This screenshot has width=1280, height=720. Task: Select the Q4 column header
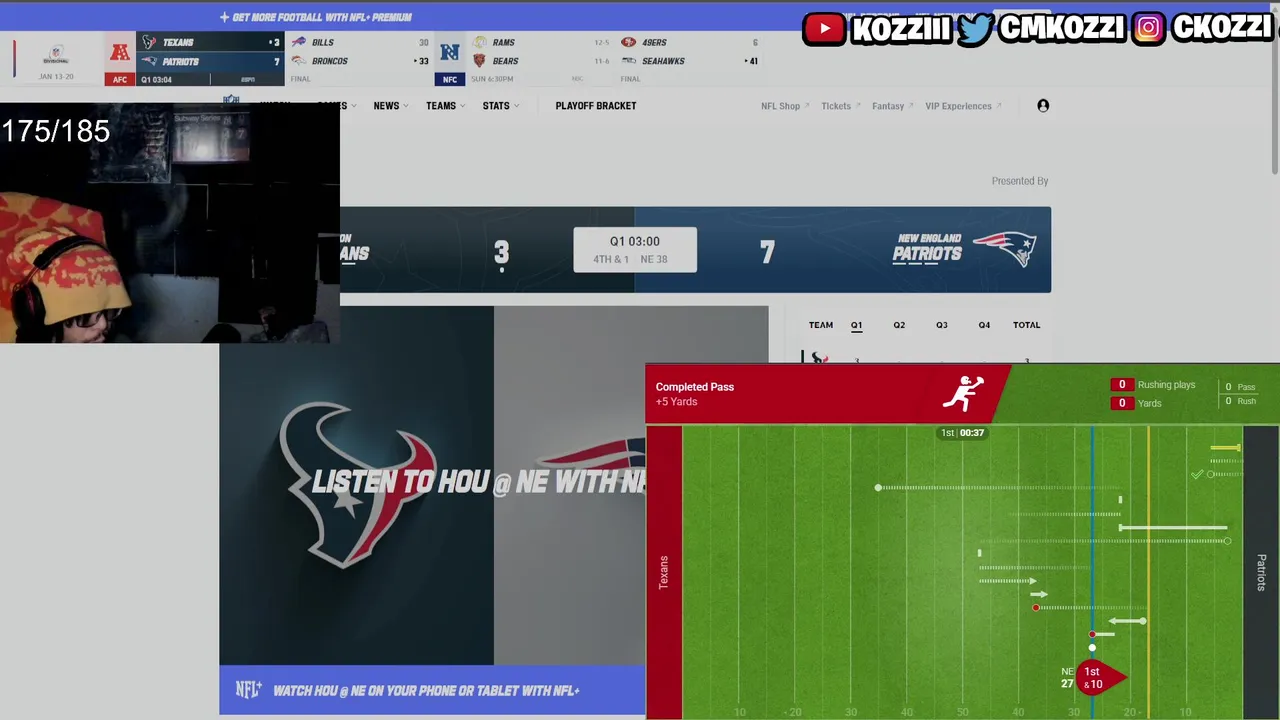(984, 325)
